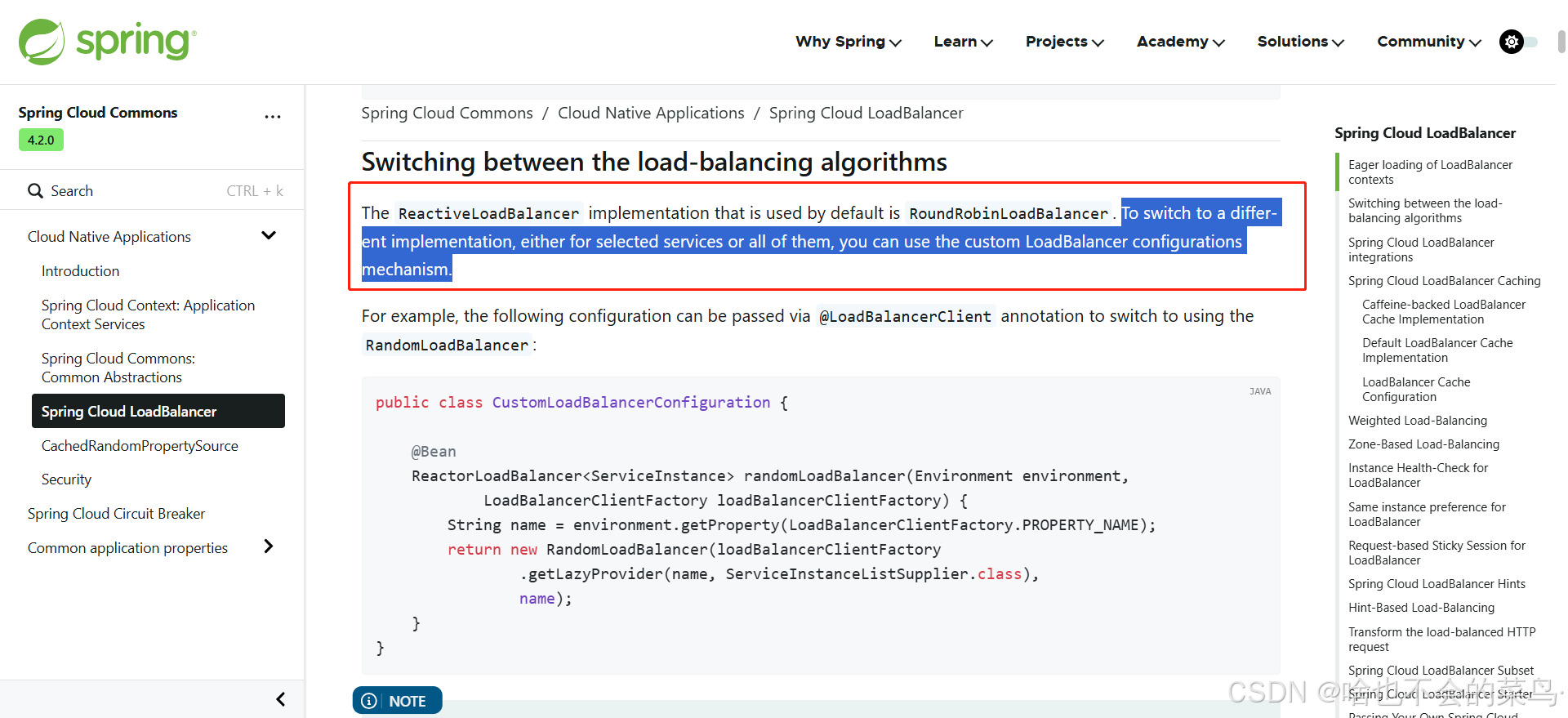Go to Request-based Sticky Session for LoadBalancer
1568x718 pixels.
(1437, 553)
